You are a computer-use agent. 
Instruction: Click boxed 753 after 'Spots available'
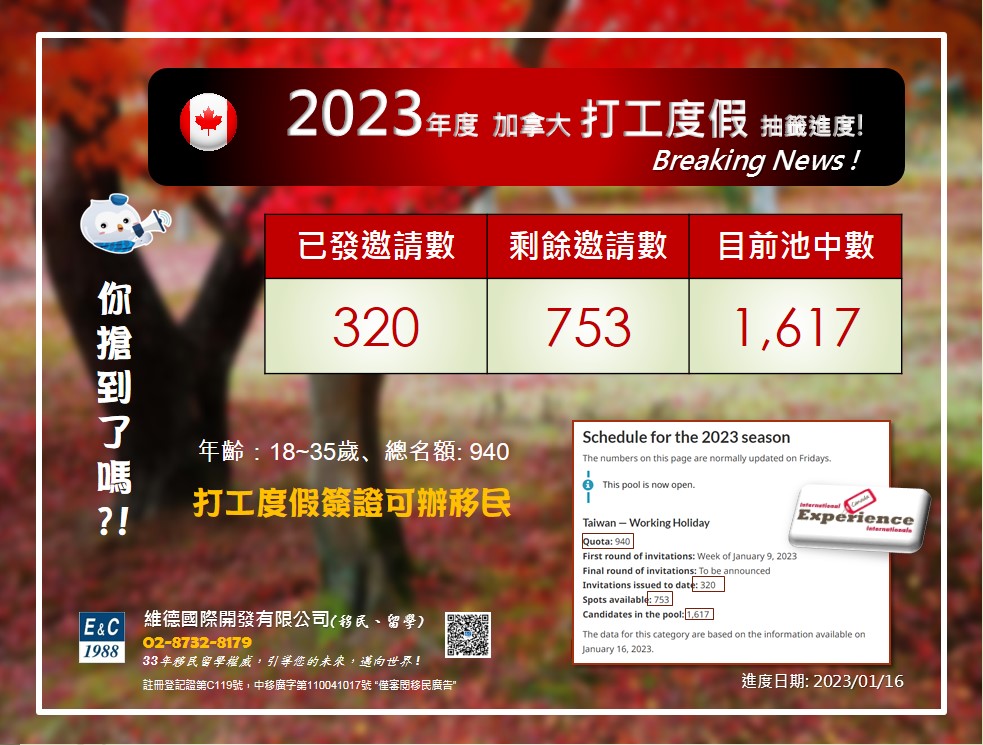pyautogui.click(x=661, y=600)
